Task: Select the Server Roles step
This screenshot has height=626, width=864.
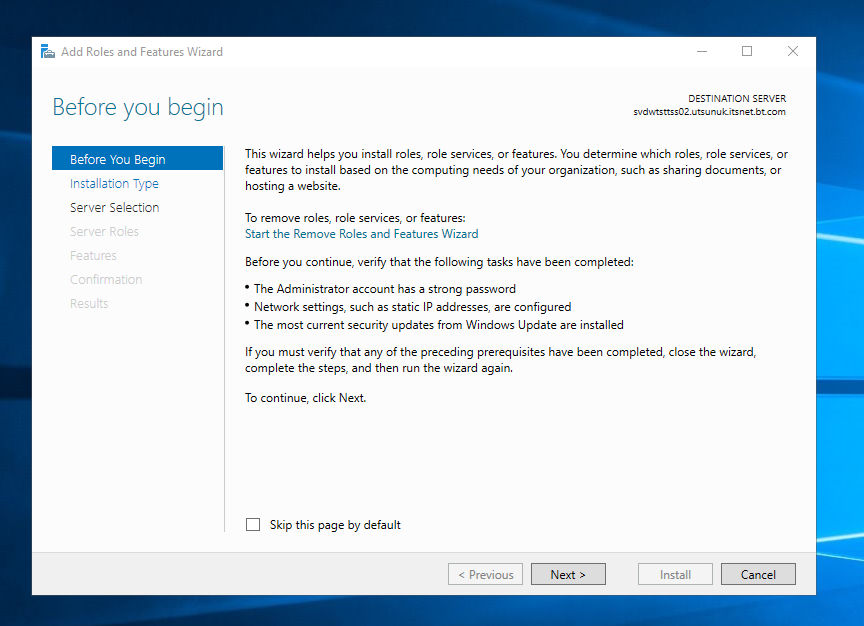Action: click(x=104, y=231)
